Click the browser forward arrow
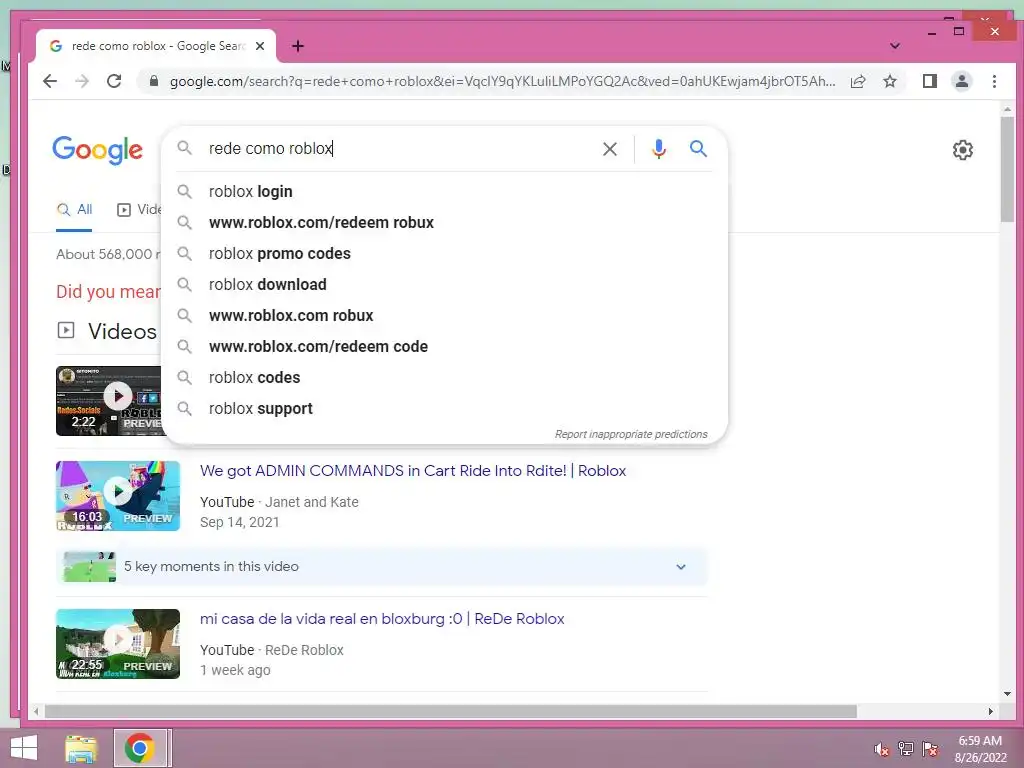 click(82, 81)
